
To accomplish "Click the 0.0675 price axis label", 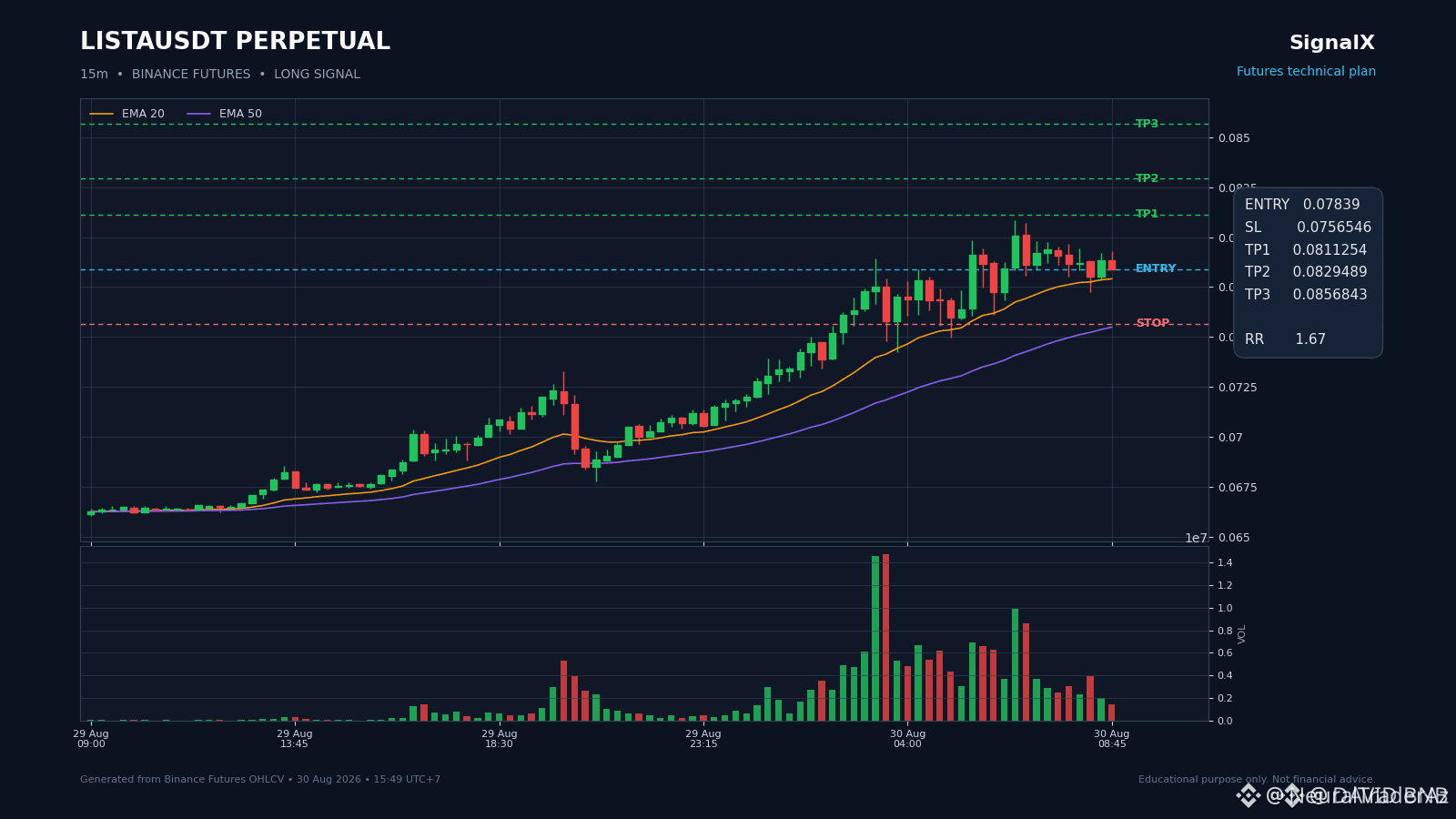I will (x=1238, y=488).
